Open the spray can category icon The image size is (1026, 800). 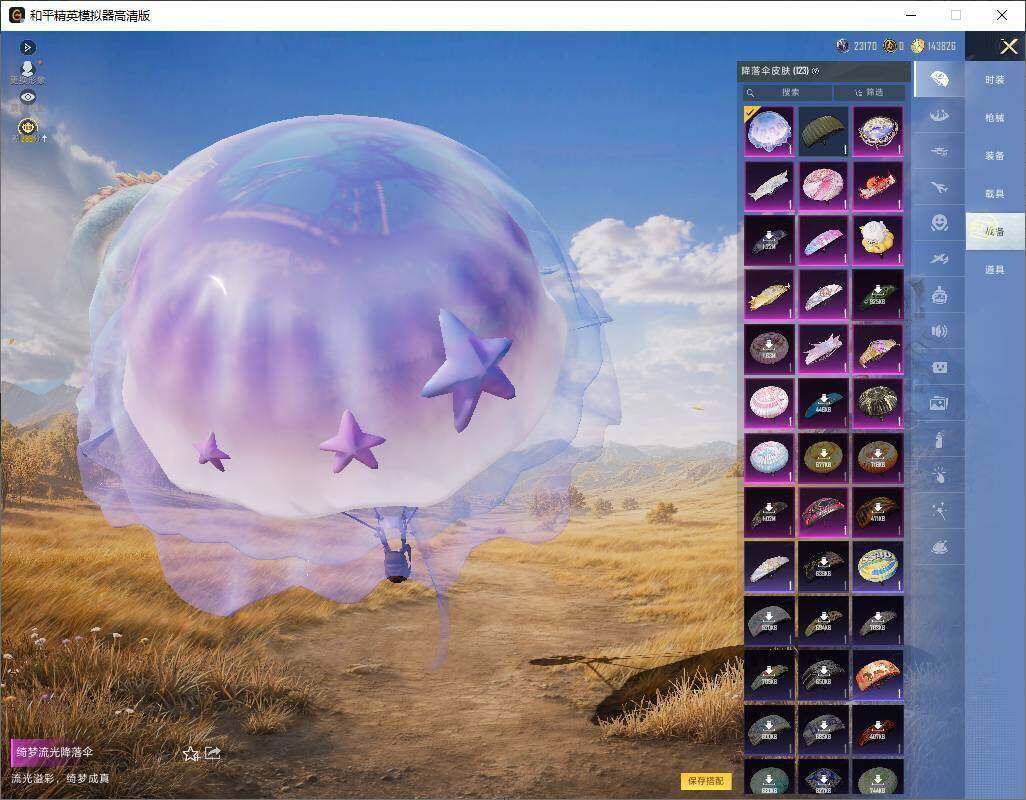(x=939, y=440)
